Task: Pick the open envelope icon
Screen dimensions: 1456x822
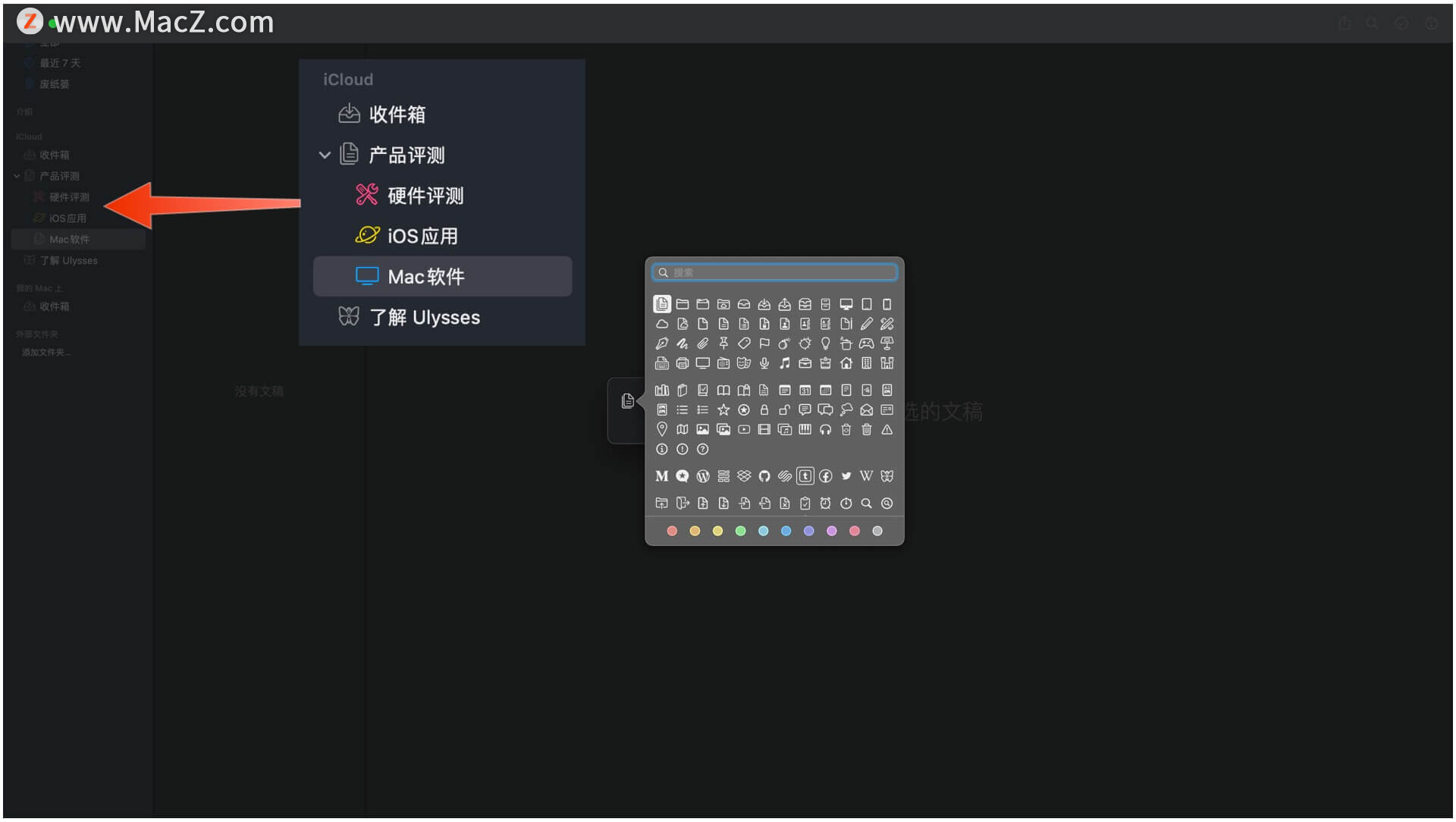Action: [867, 410]
